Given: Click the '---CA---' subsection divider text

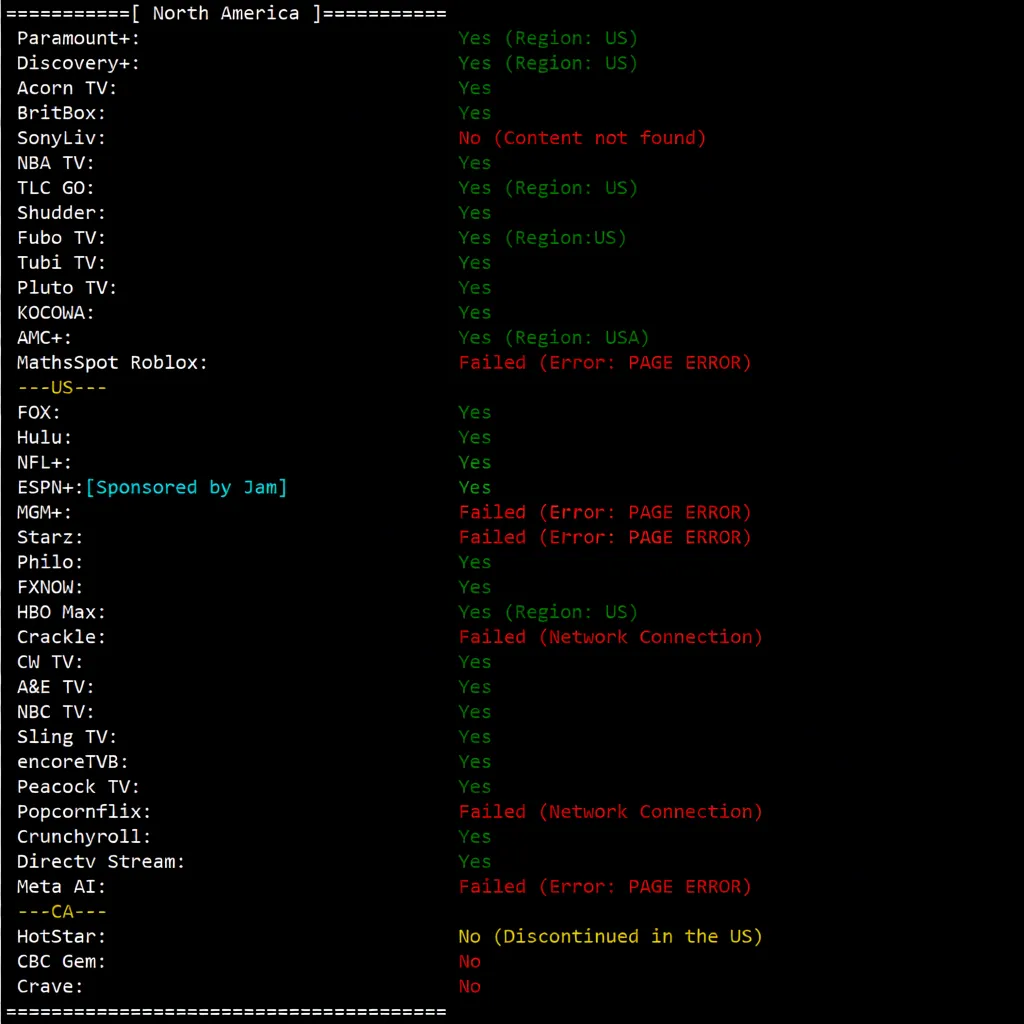Looking at the screenshot, I should (x=62, y=911).
